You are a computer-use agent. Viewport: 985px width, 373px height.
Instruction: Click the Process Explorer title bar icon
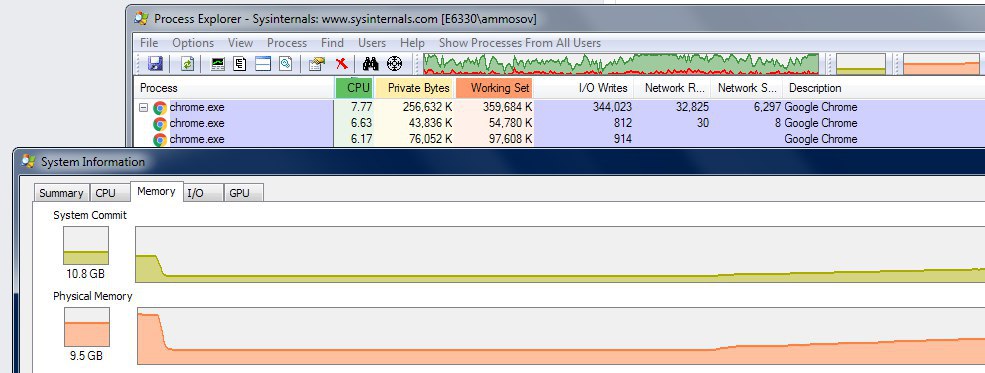click(x=141, y=18)
